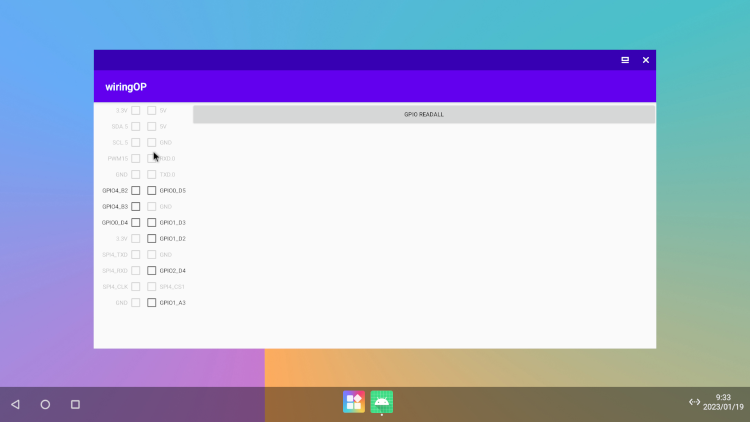The width and height of the screenshot is (750, 422).
Task: Check the GPIO1_D2 box
Action: [x=152, y=239]
